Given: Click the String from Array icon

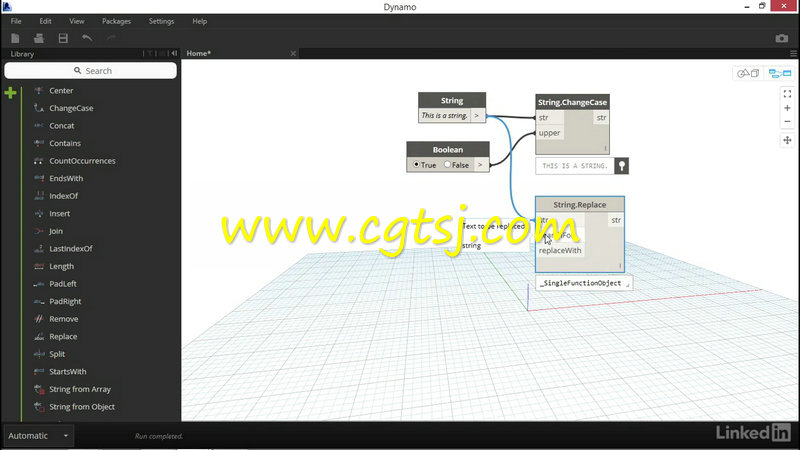Looking at the screenshot, I should tap(39, 389).
